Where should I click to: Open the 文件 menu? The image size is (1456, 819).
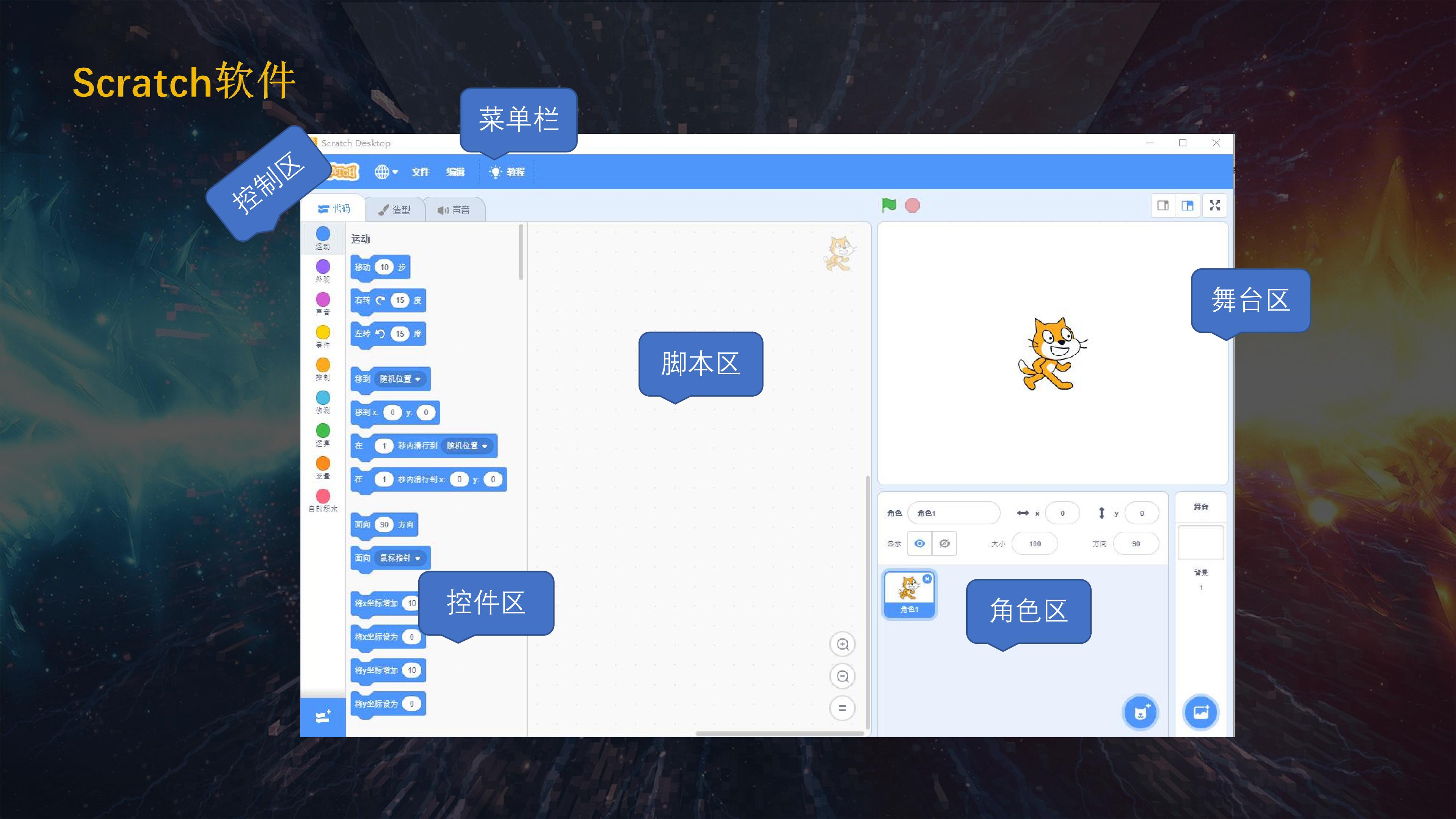[420, 172]
